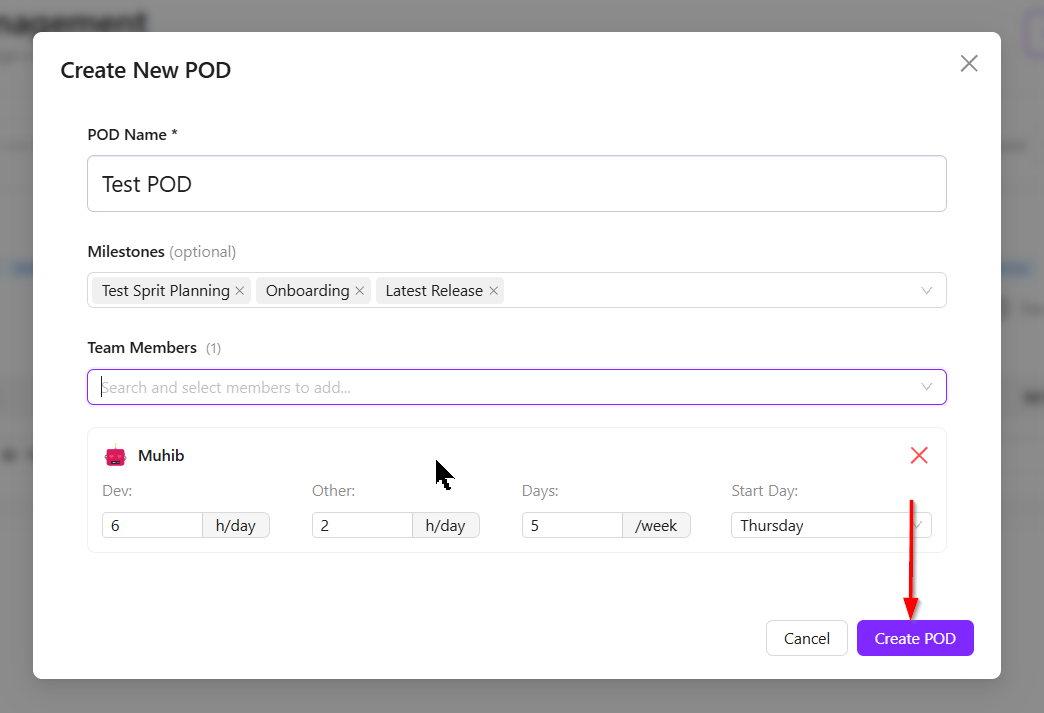Click the Dev hours input field

(x=152, y=526)
